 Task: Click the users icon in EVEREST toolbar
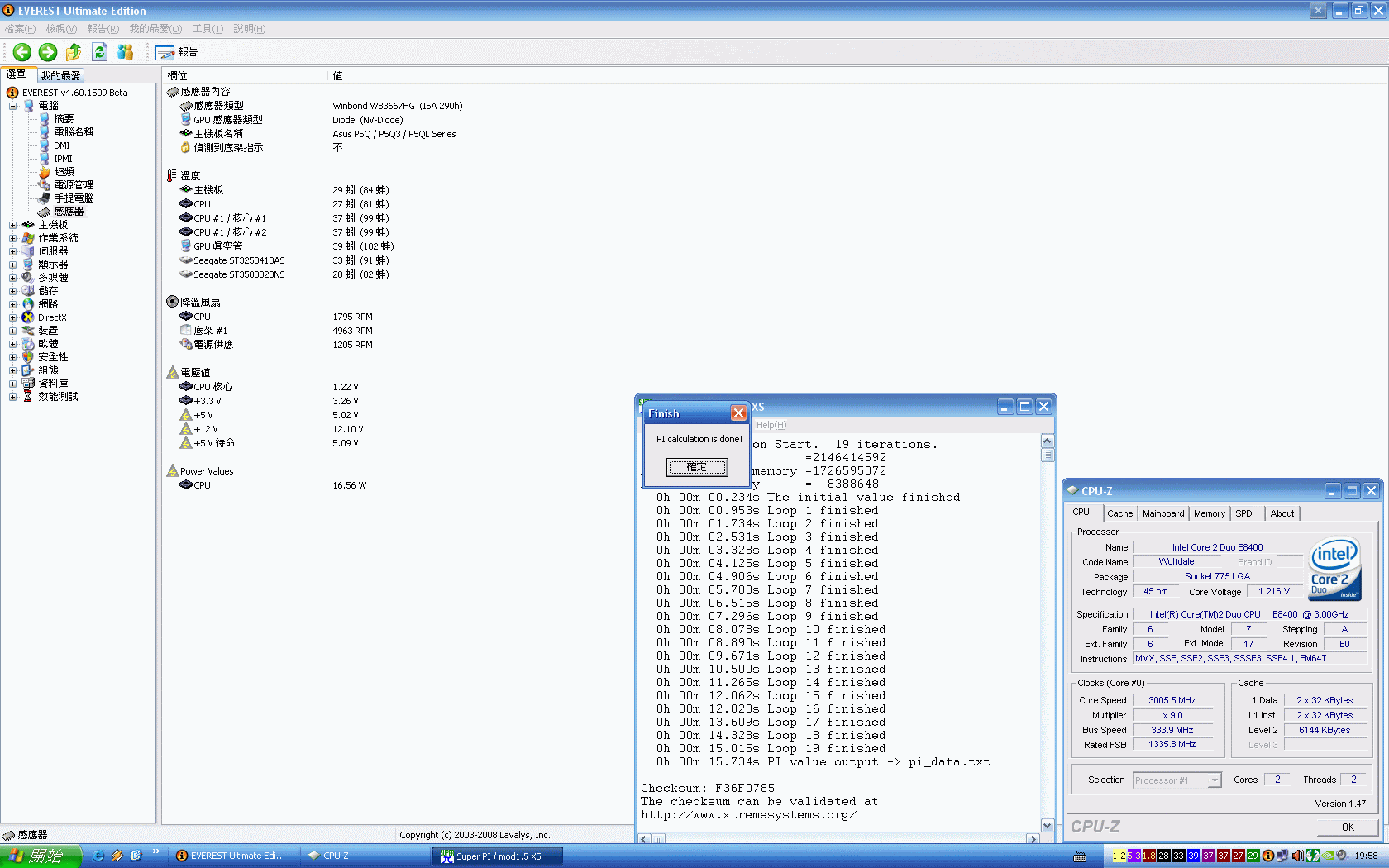click(x=126, y=52)
